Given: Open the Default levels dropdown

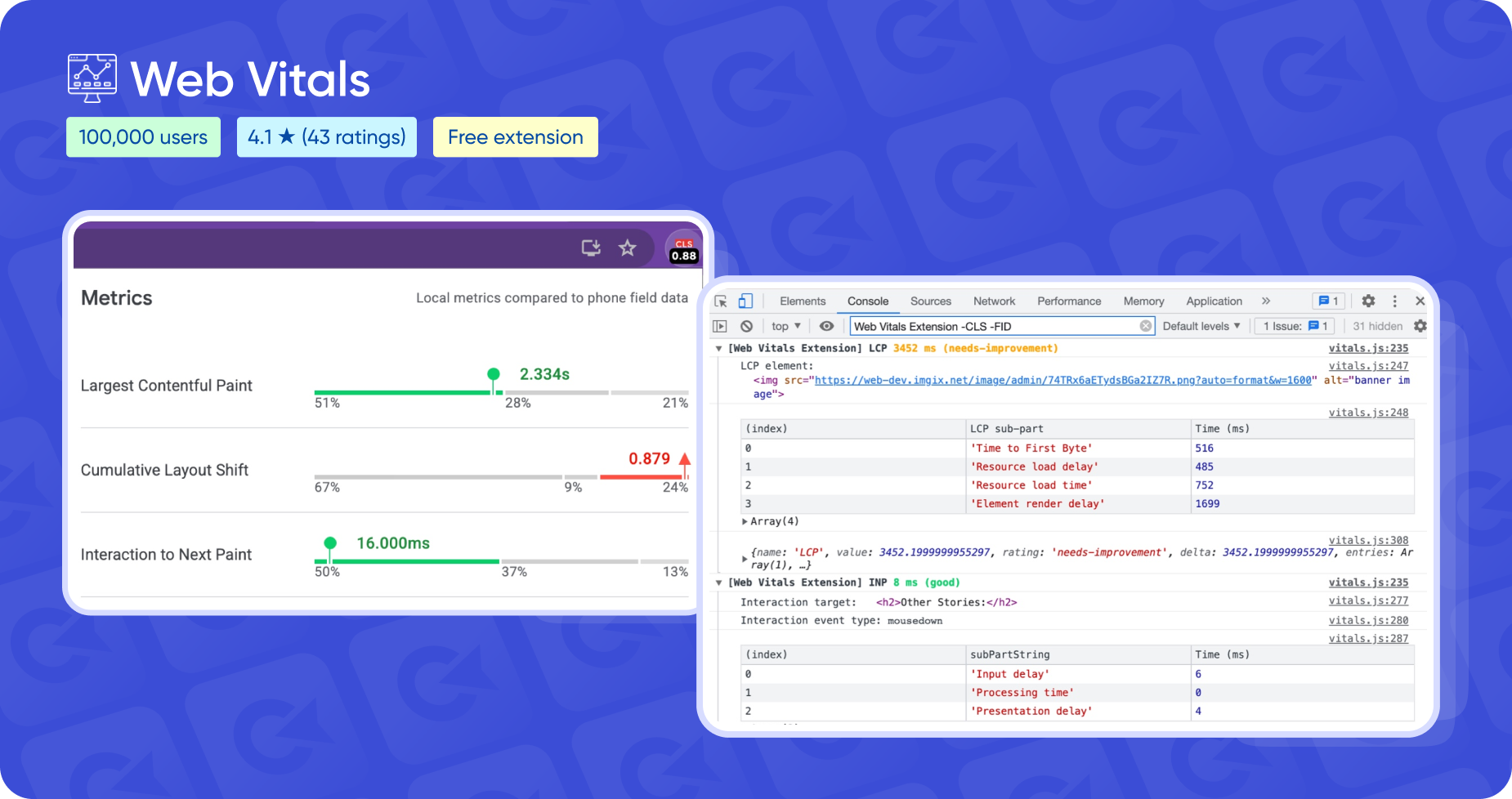Looking at the screenshot, I should click(x=1201, y=326).
